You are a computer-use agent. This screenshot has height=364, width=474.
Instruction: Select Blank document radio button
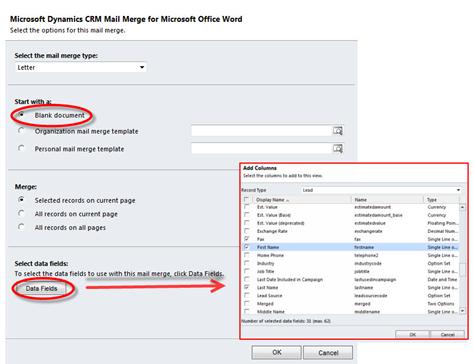21,115
